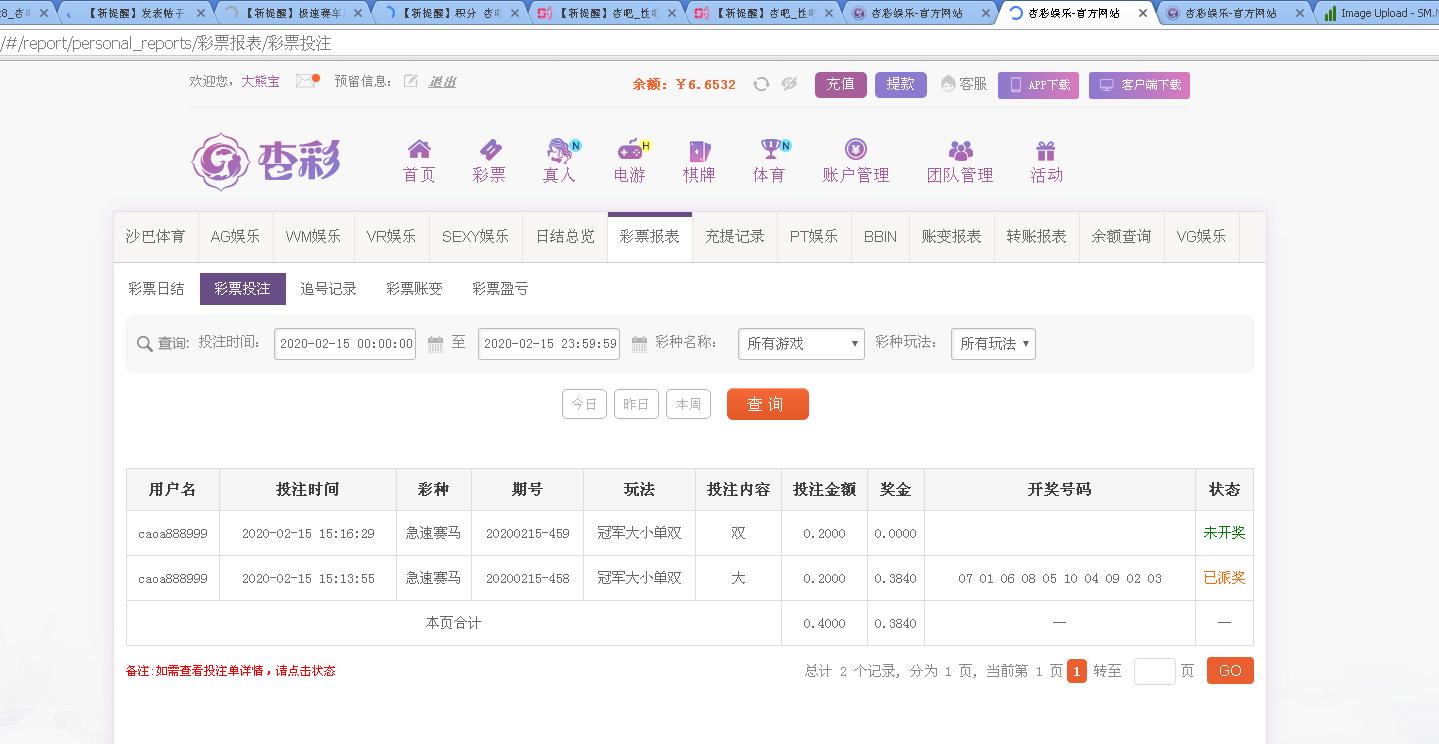Screen dimensions: 1439x744
Task: Open 追号记录 sub-tab
Action: point(328,289)
